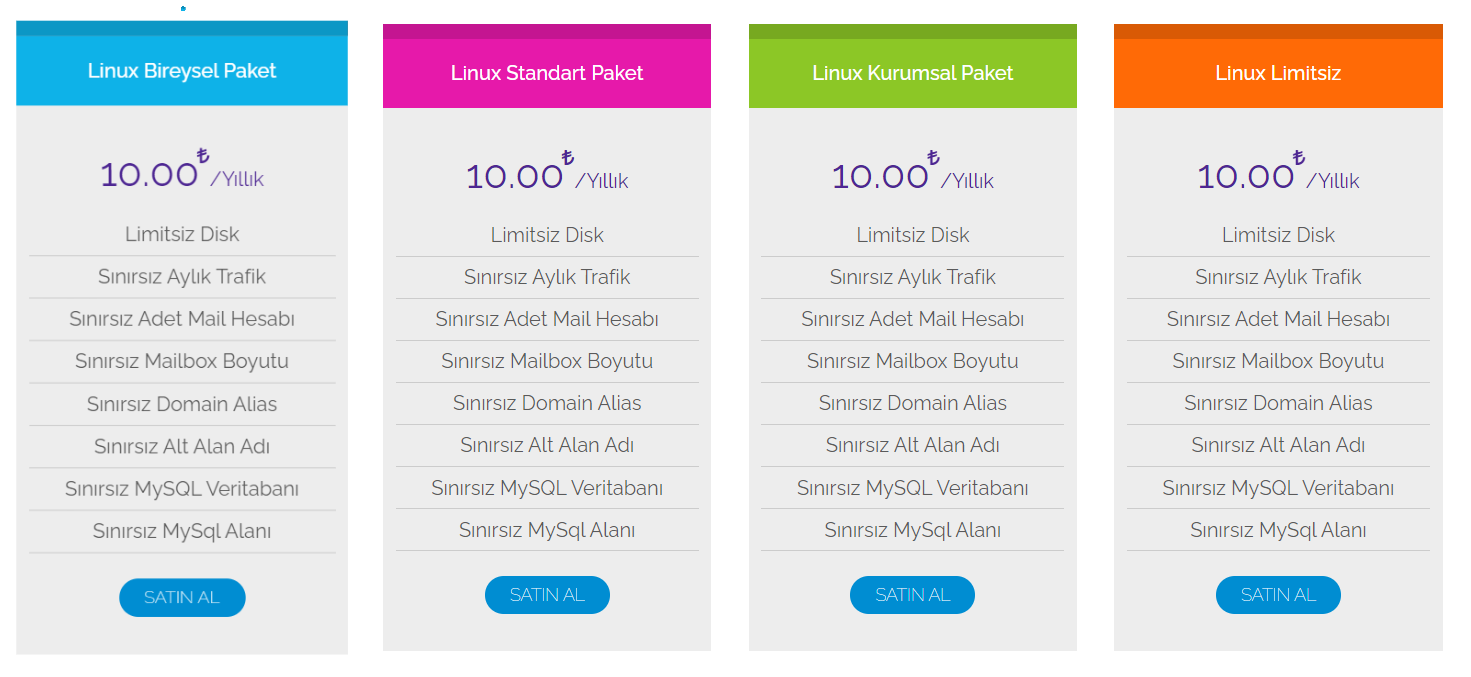Click SATIN AL under Linux Standart Paket

coord(547,594)
